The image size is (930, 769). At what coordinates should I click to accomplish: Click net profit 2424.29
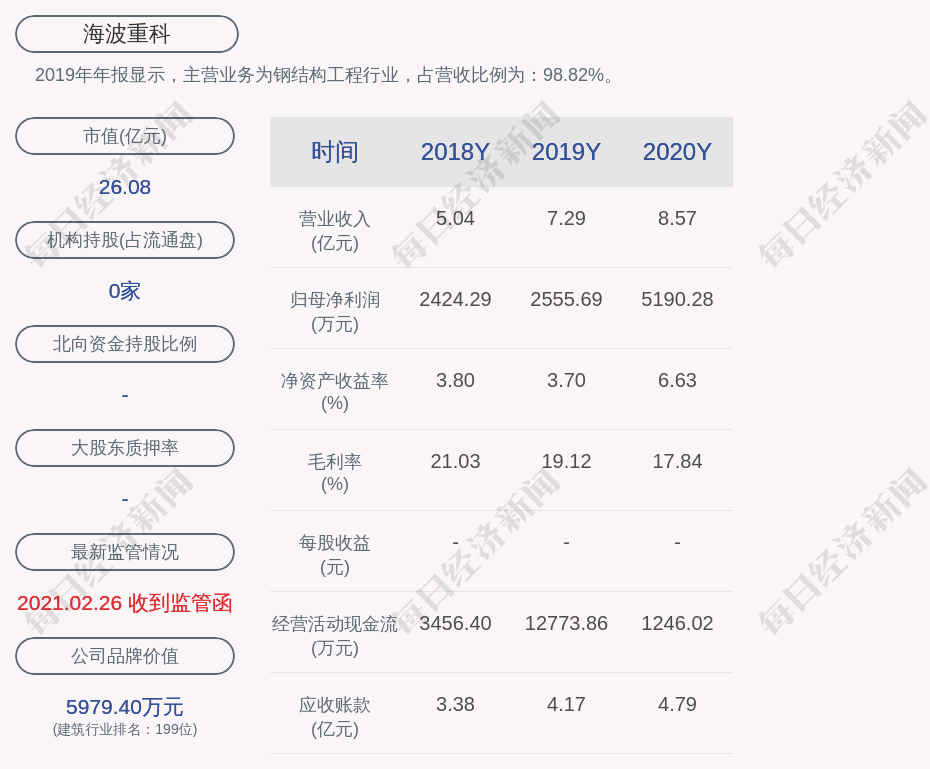click(x=456, y=299)
